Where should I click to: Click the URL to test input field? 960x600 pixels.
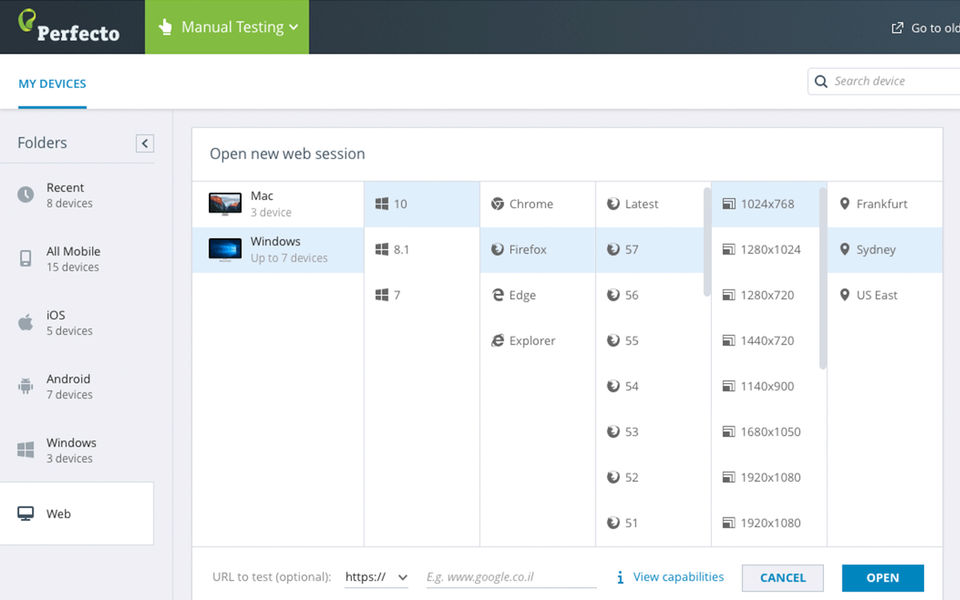click(x=511, y=577)
